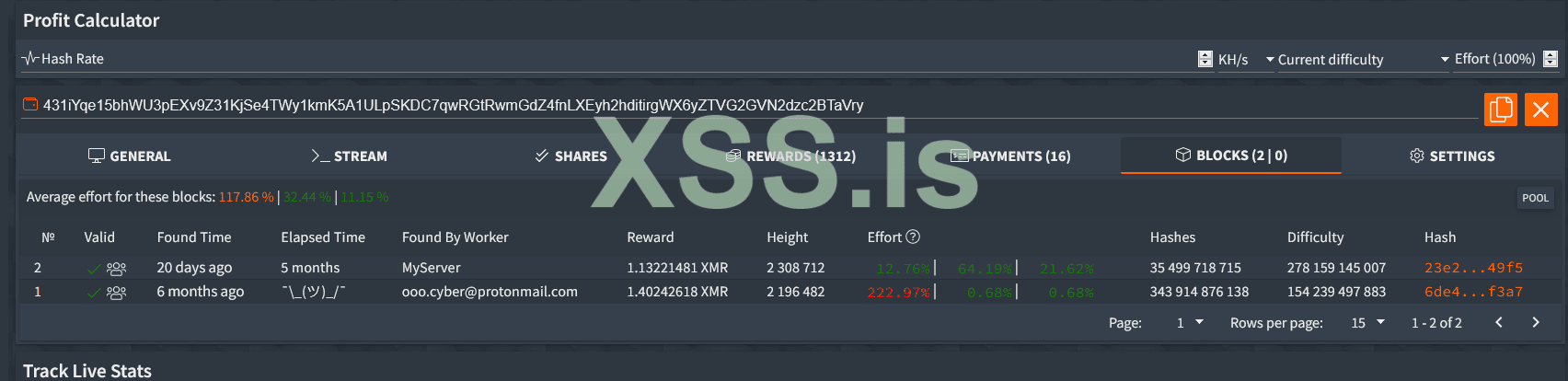This screenshot has height=381, width=1568.
Task: Click the group icon on block row 1
Action: [116, 293]
